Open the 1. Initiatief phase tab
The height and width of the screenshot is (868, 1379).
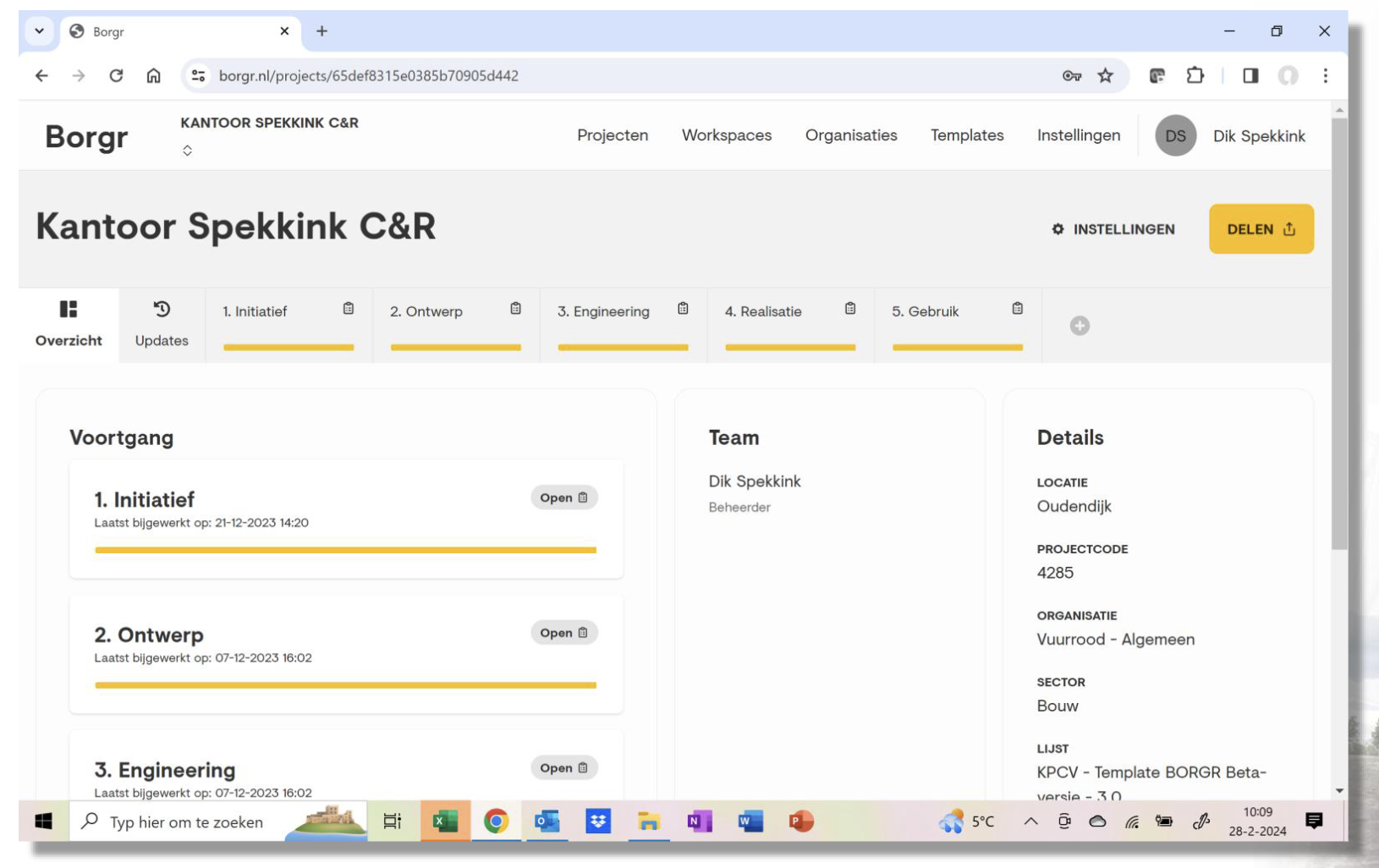pyautogui.click(x=288, y=325)
